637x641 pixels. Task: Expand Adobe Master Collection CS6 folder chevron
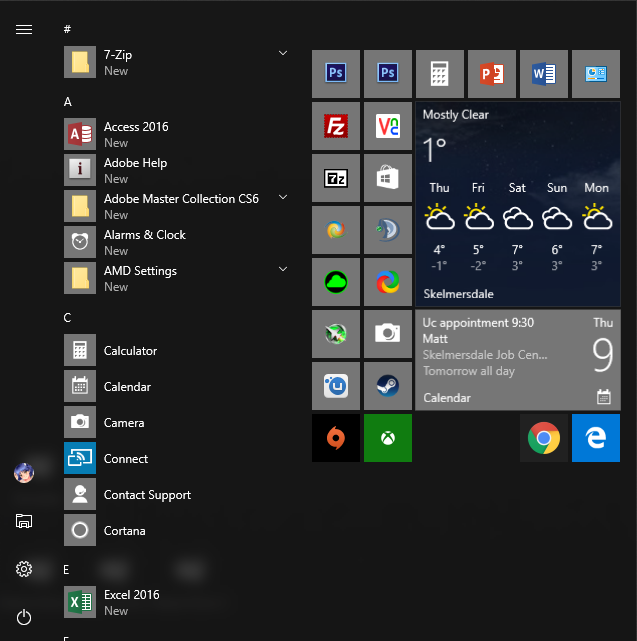pyautogui.click(x=283, y=197)
